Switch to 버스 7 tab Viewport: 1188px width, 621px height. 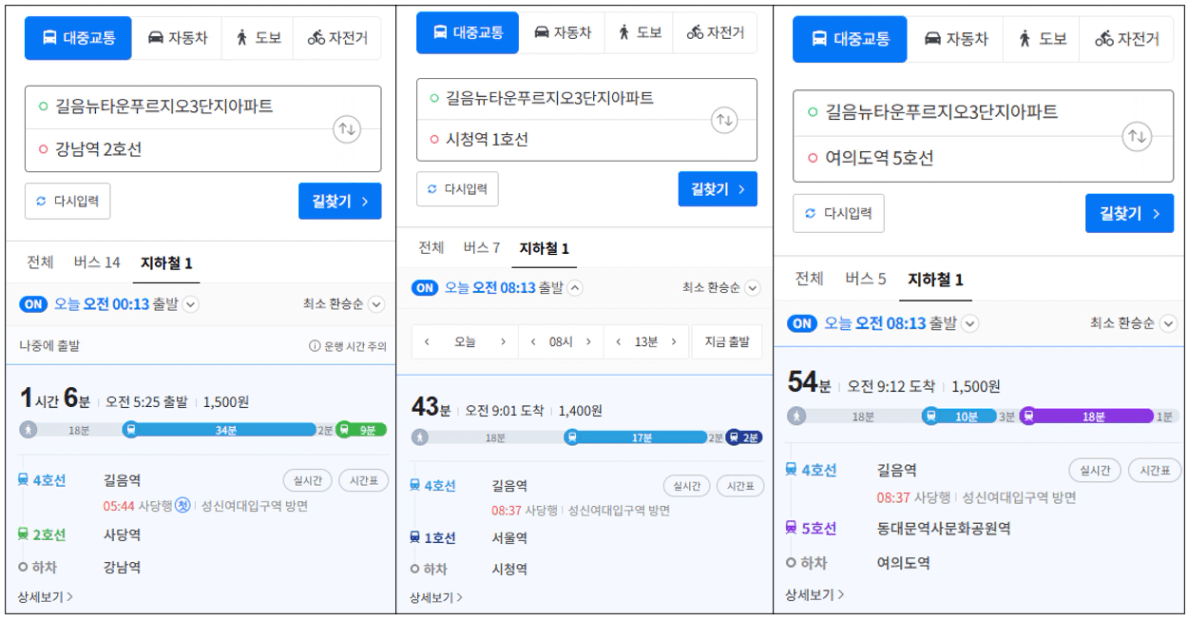tap(481, 248)
